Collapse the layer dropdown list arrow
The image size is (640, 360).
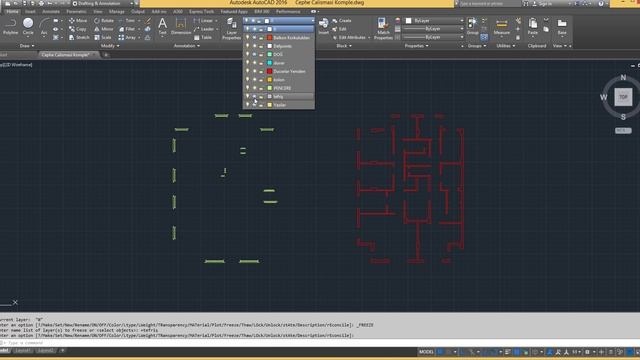[313, 20]
